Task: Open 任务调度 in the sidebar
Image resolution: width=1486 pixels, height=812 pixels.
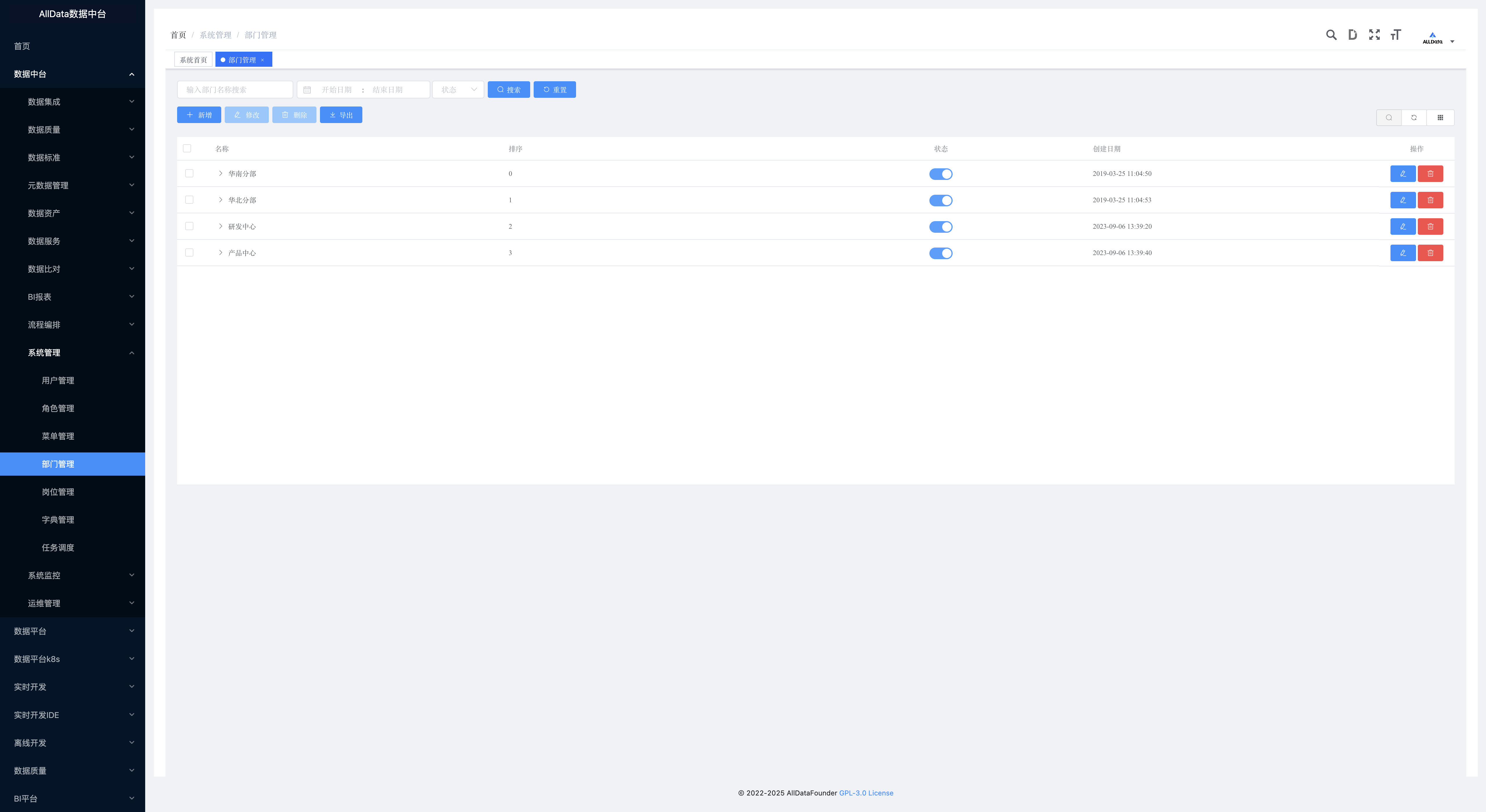Action: (73, 548)
